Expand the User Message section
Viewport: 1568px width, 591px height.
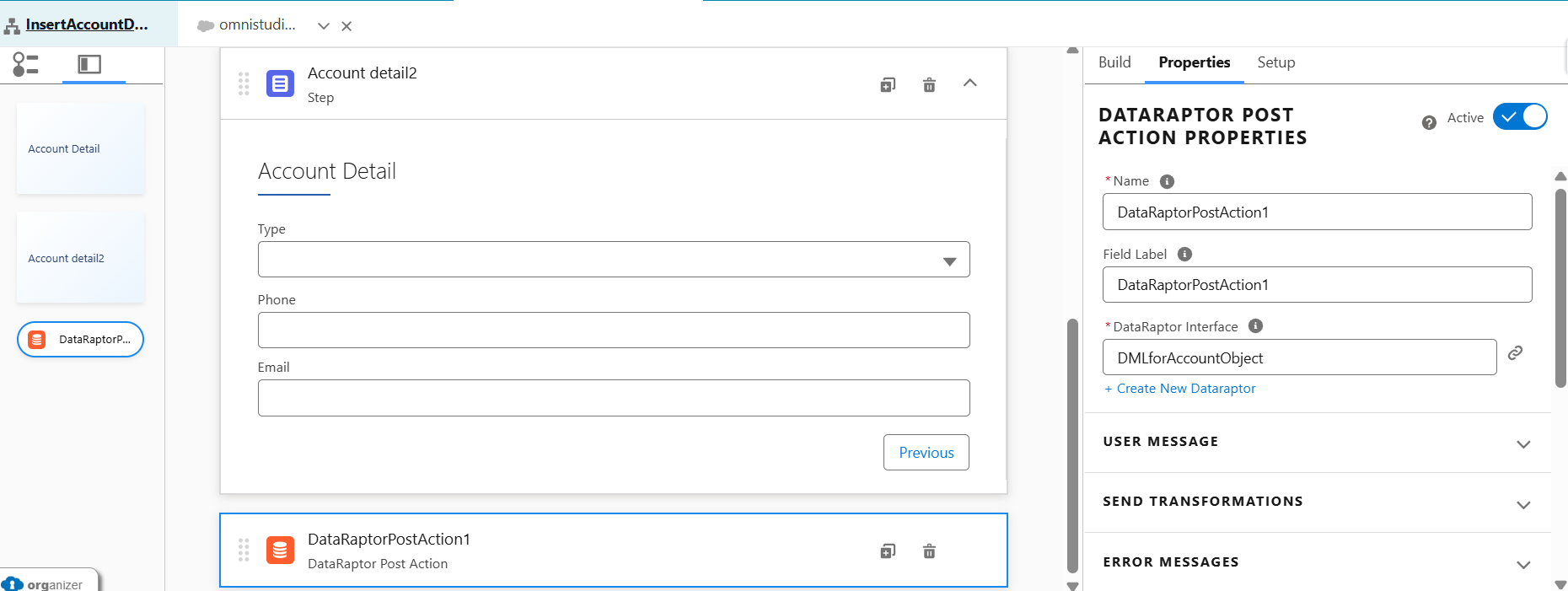click(1522, 443)
